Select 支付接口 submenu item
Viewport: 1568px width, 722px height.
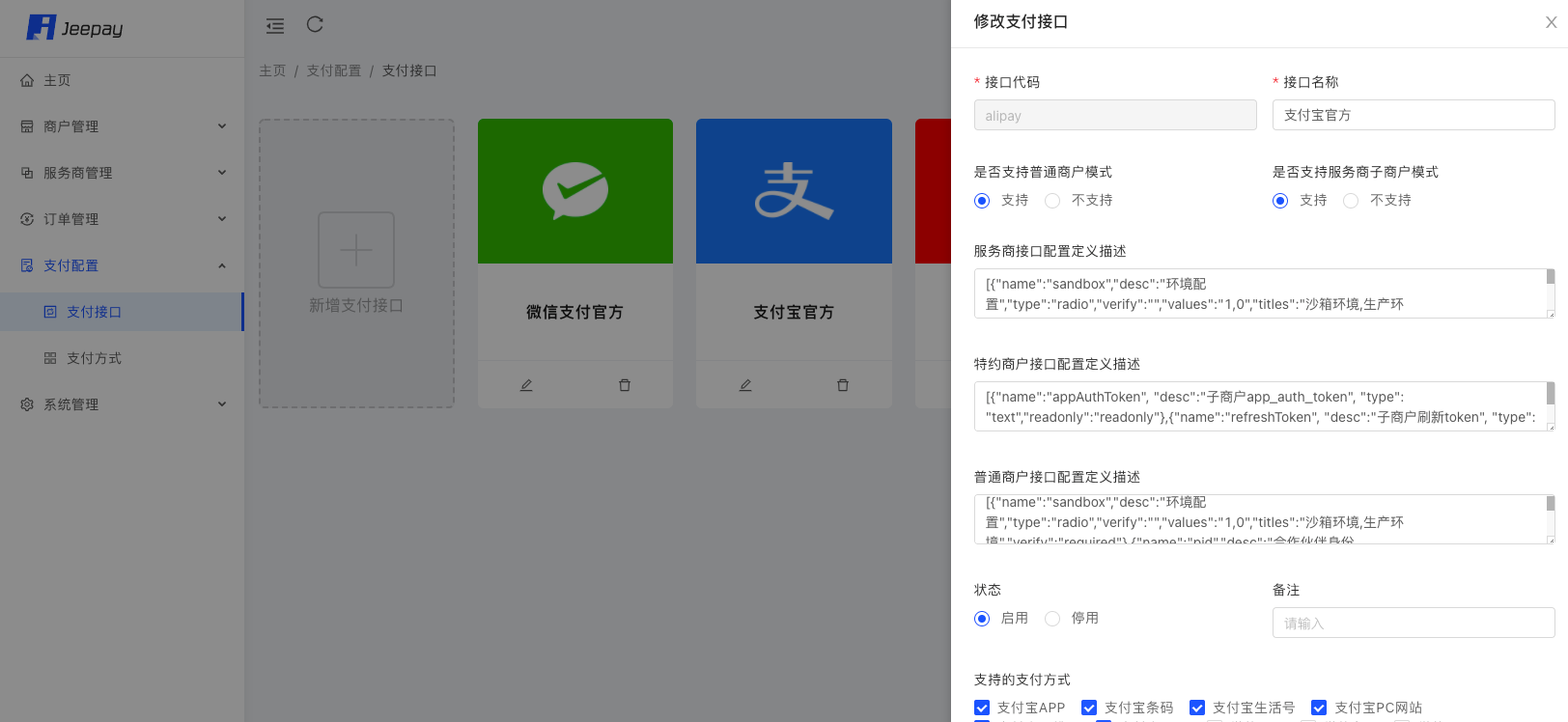coord(122,312)
